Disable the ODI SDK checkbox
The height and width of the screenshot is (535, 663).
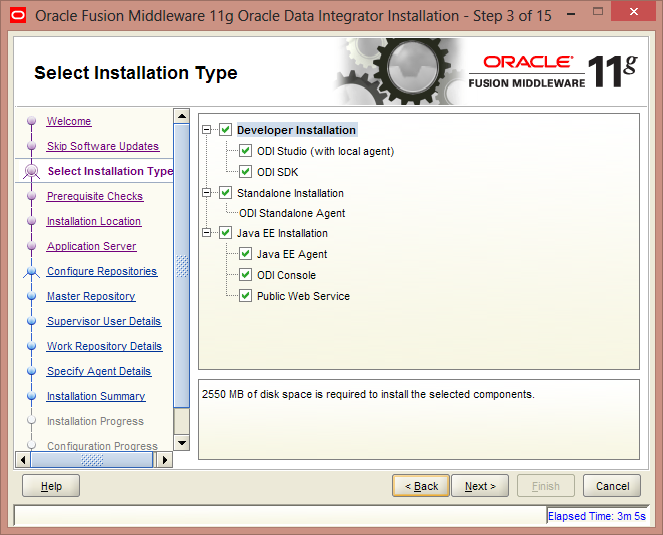point(246,172)
